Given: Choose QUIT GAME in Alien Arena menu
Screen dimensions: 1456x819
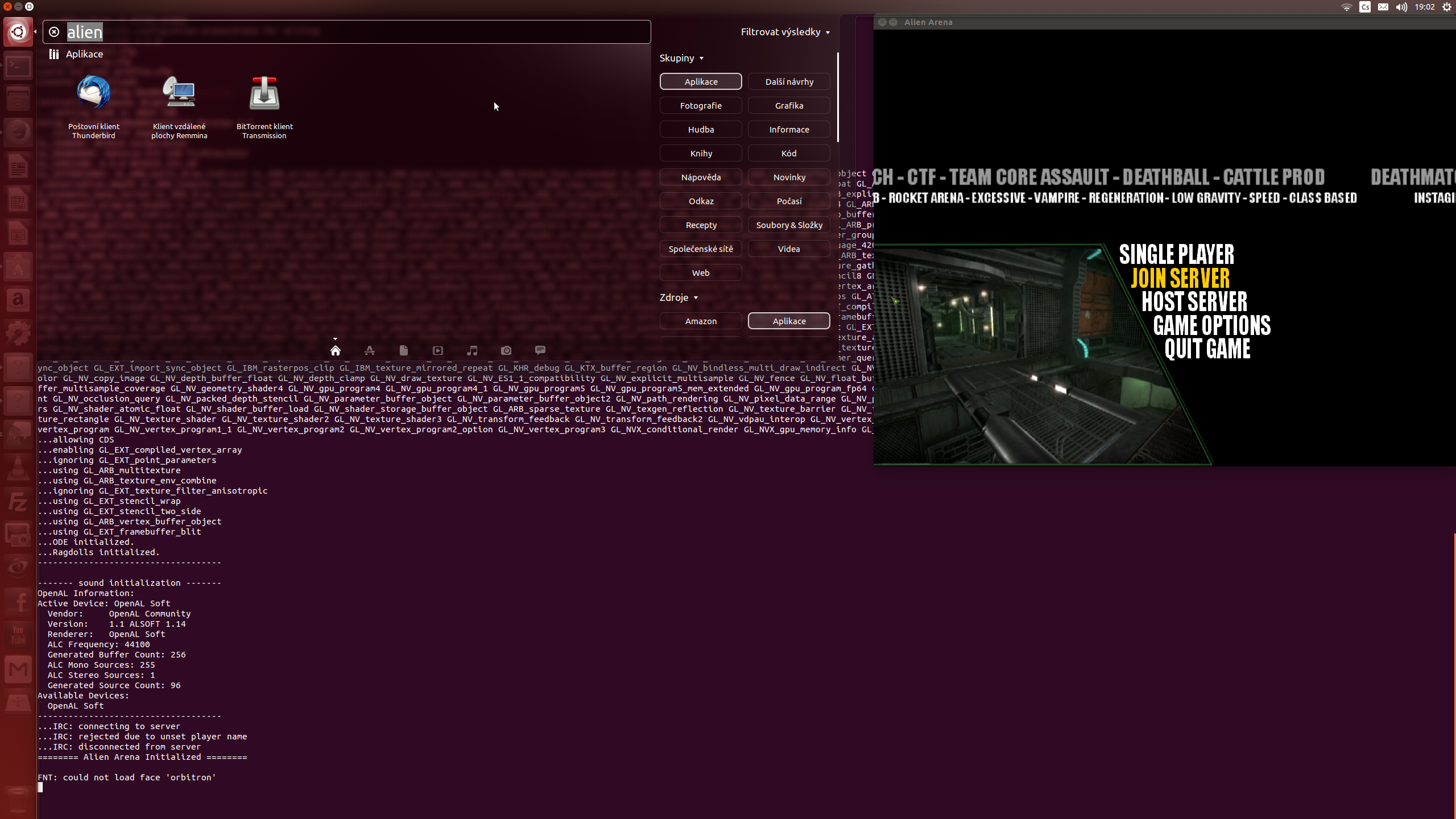Looking at the screenshot, I should pyautogui.click(x=1207, y=349).
